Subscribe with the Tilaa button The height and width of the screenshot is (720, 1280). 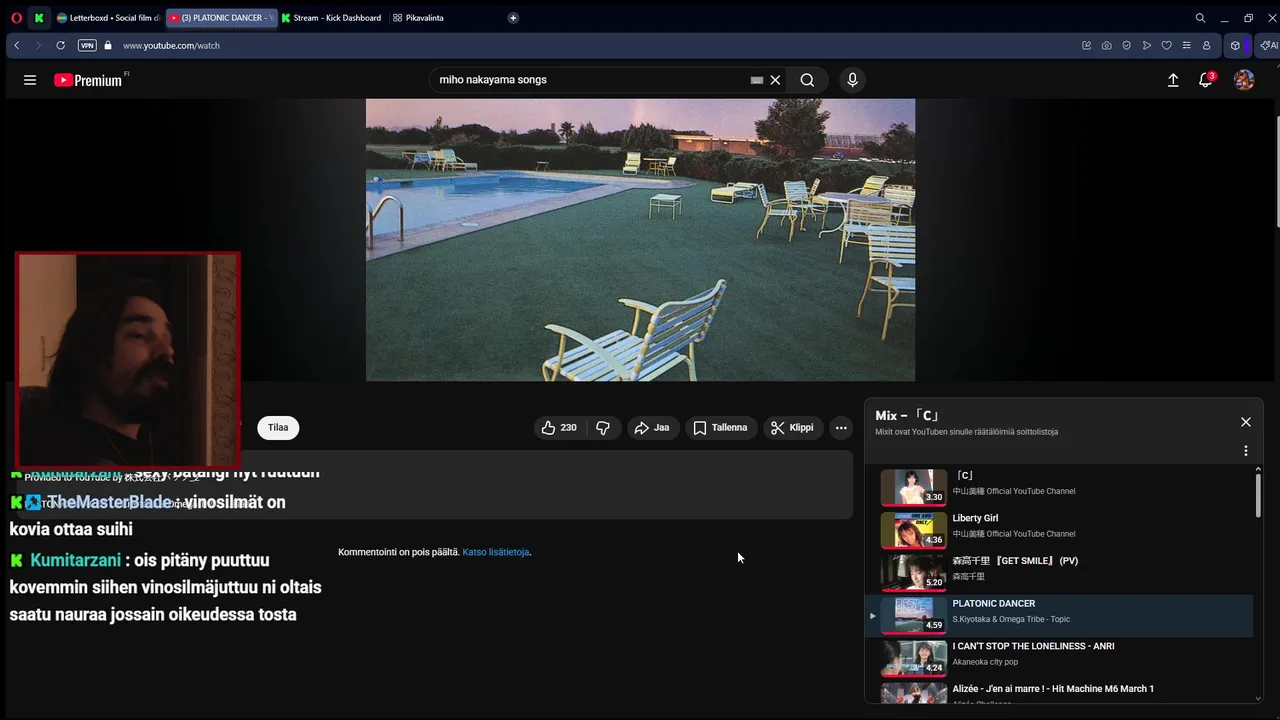[x=278, y=427]
